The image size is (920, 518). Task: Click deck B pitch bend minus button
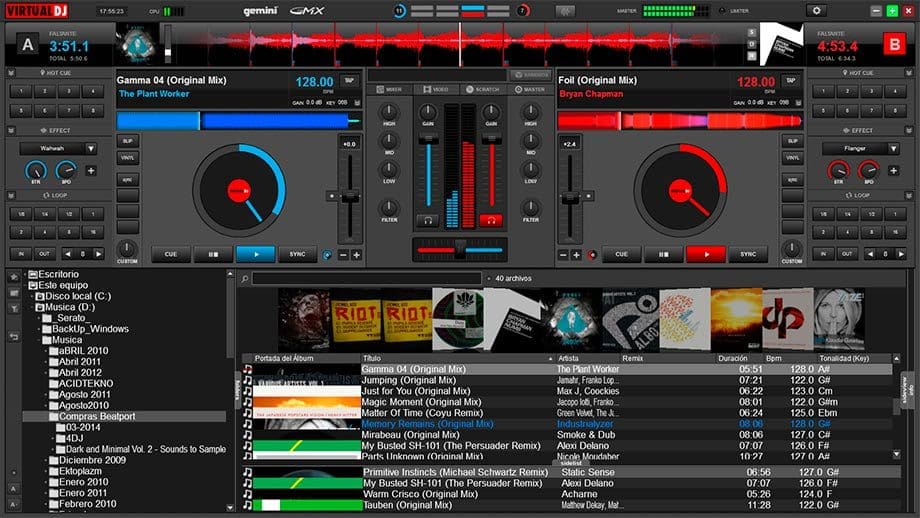563,255
